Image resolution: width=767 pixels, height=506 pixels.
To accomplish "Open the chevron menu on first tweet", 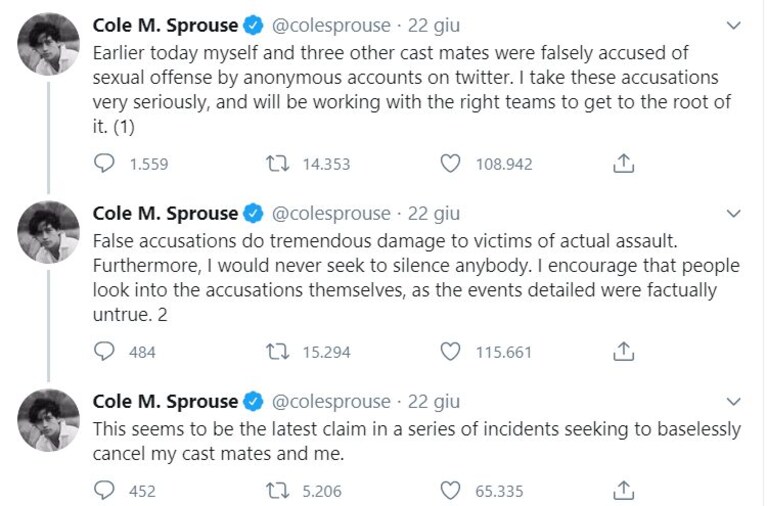I will click(x=734, y=25).
